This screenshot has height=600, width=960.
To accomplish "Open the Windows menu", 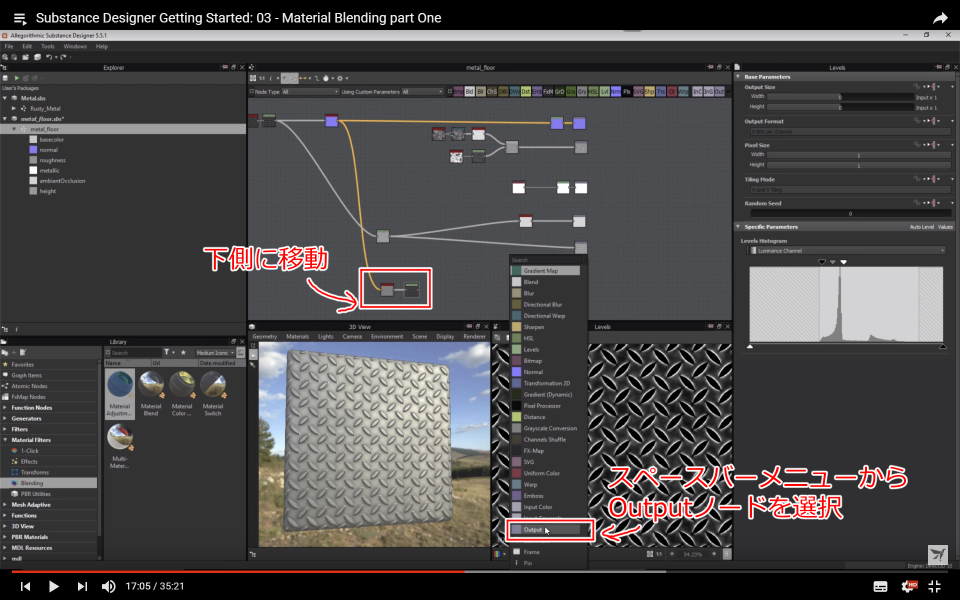I will 75,47.
